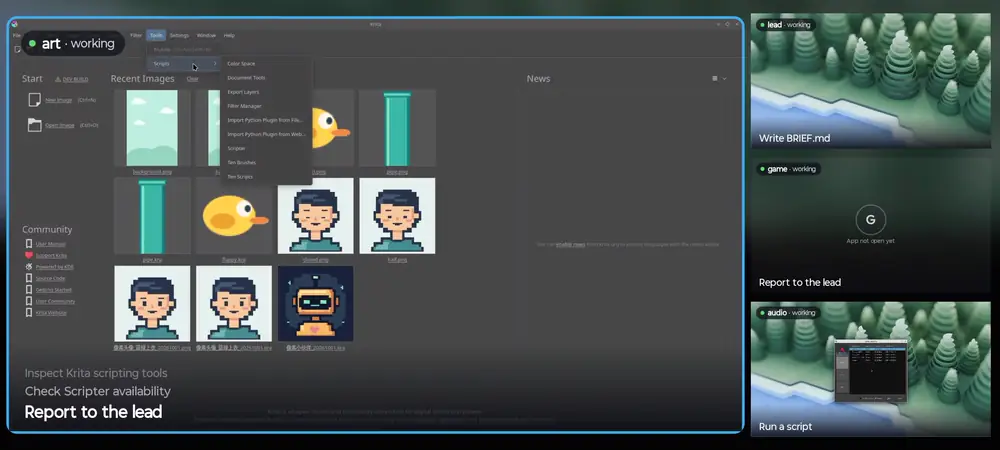Click the Krita logo in the title bar
This screenshot has width=1000, height=450.
point(14,24)
